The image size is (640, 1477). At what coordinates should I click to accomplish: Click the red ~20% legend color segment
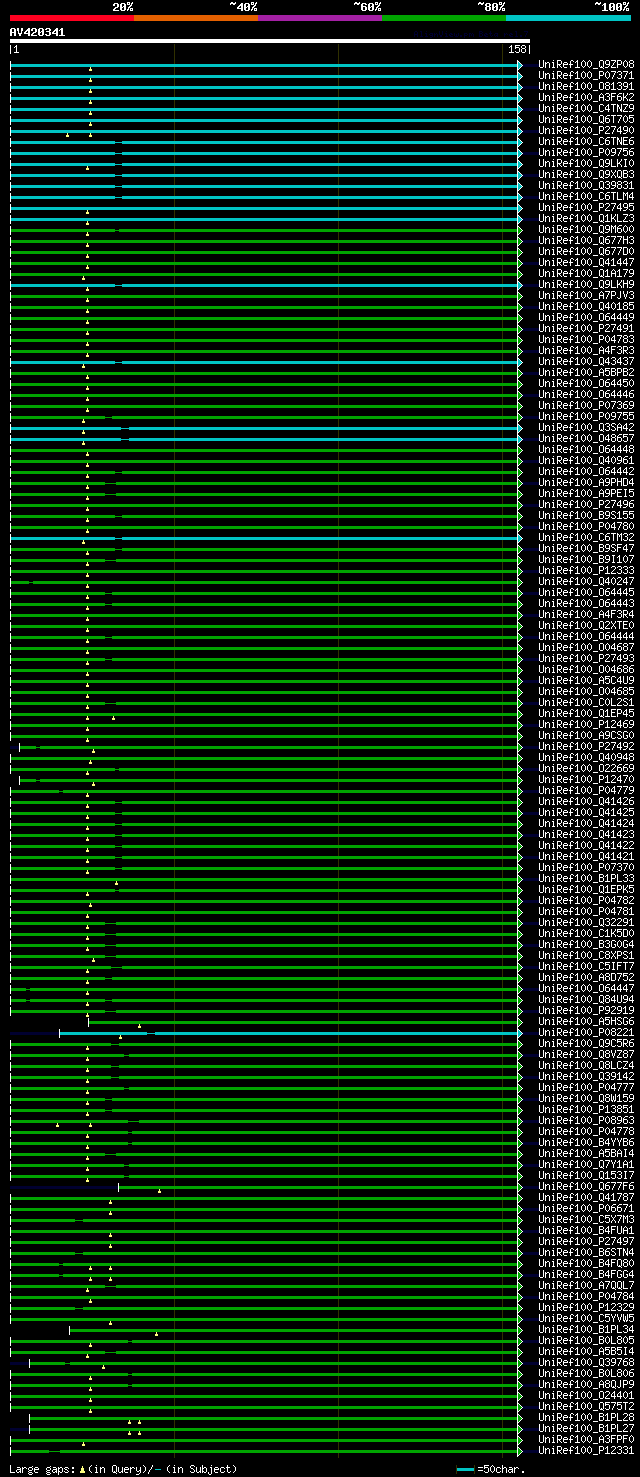71,18
